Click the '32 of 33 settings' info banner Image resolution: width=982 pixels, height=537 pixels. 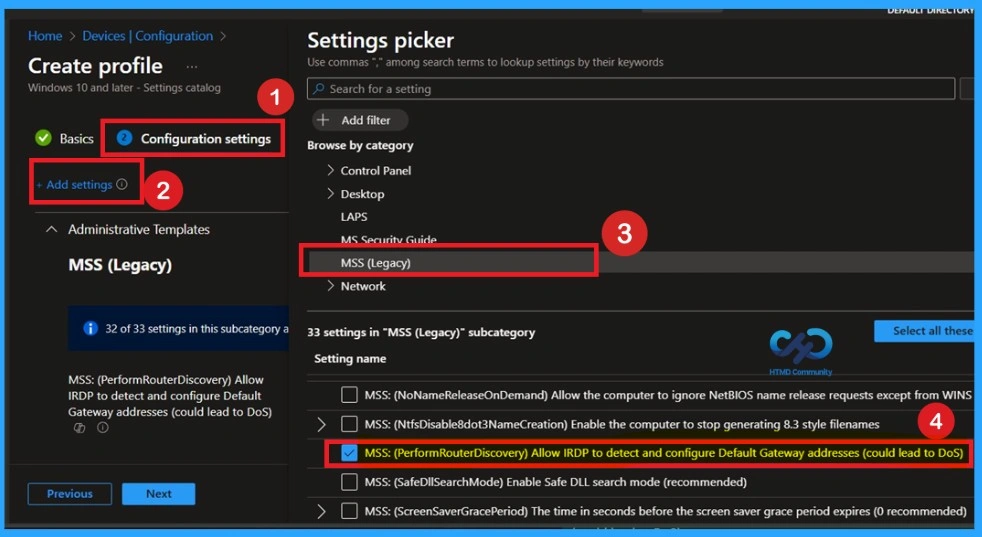coord(178,328)
